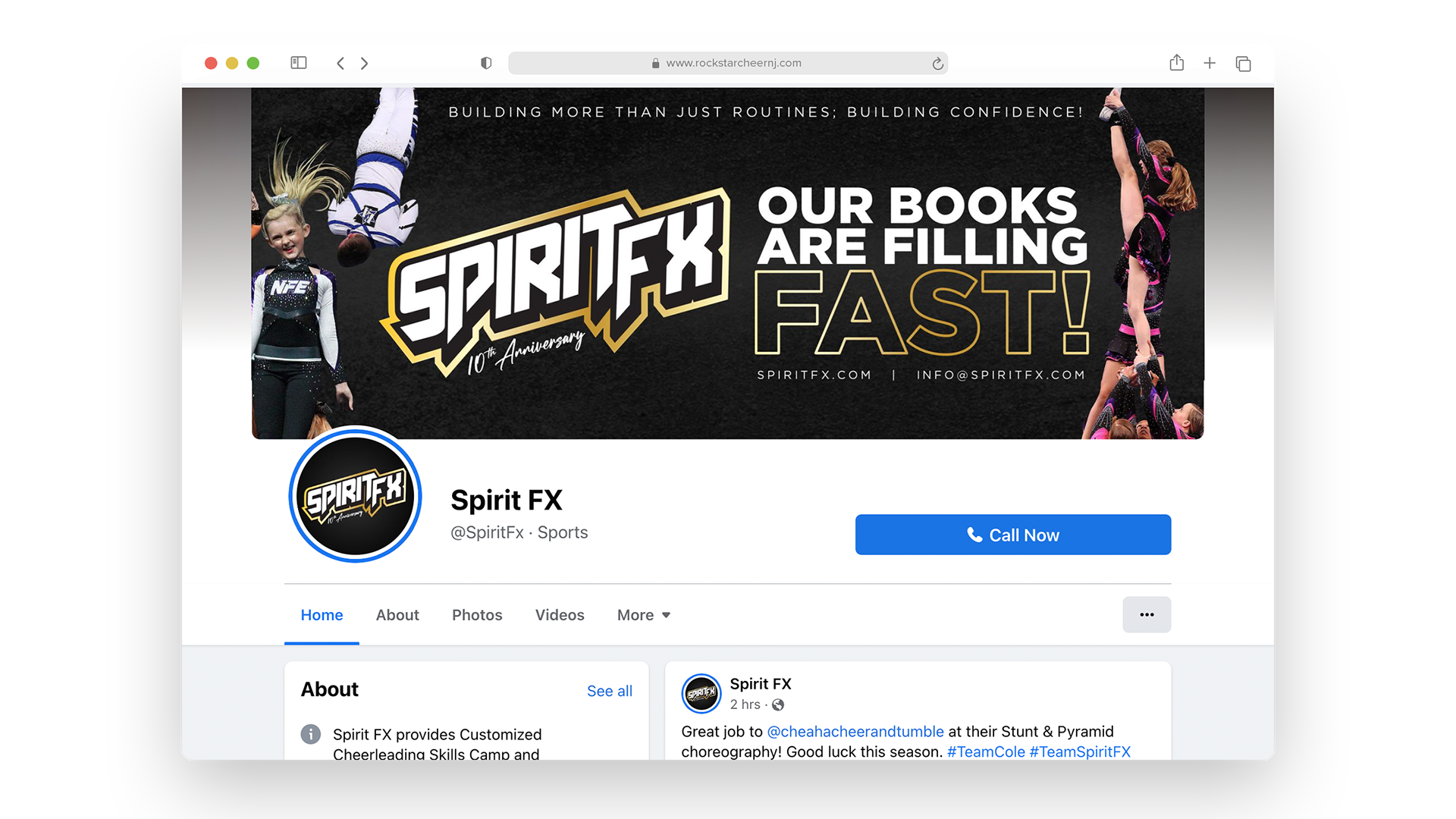The image size is (1456, 819).
Task: Click the address bar with rockstarcheernj.com
Action: pyautogui.click(x=728, y=63)
